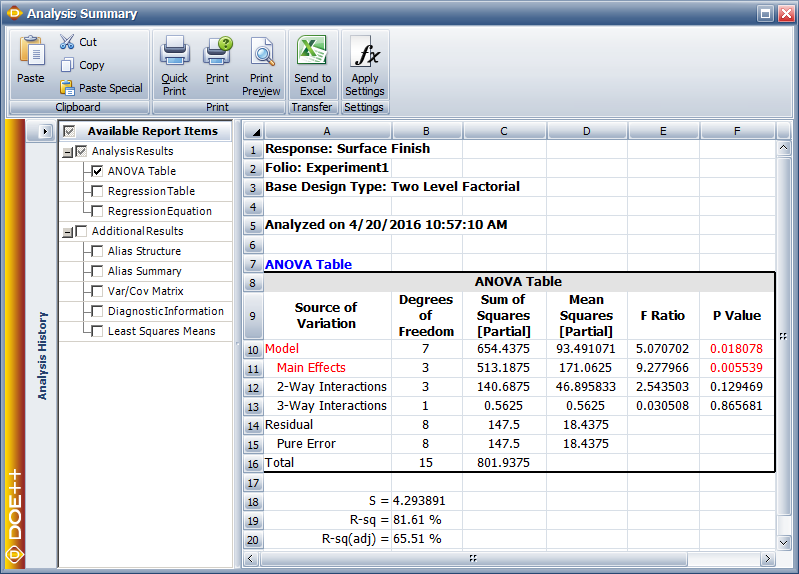Enable the Regression Equation checkbox
The height and width of the screenshot is (574, 799).
click(x=97, y=211)
